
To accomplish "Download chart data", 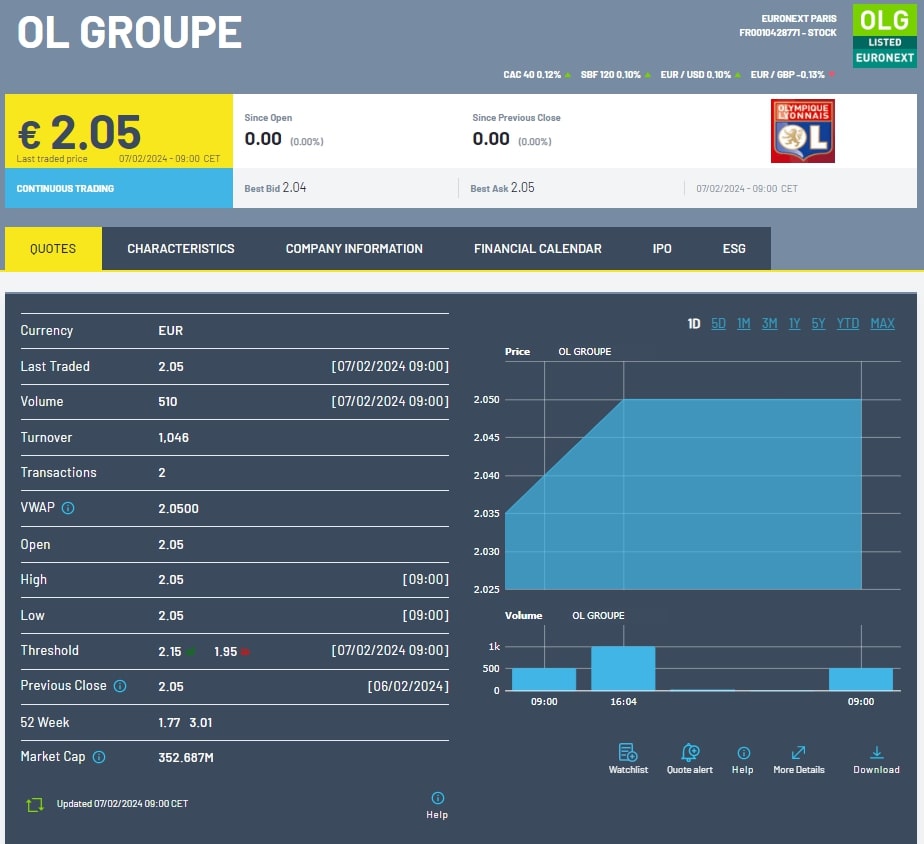I will [876, 753].
